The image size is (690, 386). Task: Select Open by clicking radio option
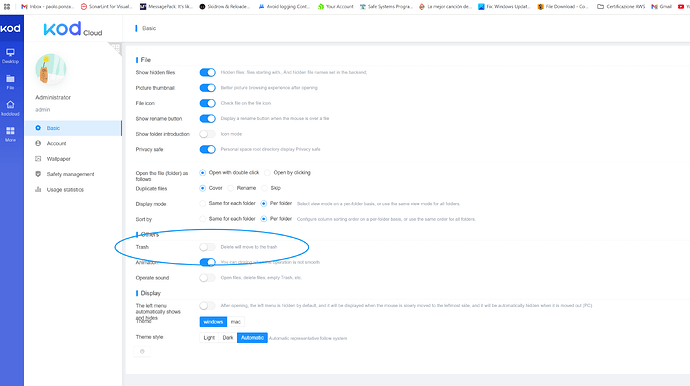(x=268, y=173)
